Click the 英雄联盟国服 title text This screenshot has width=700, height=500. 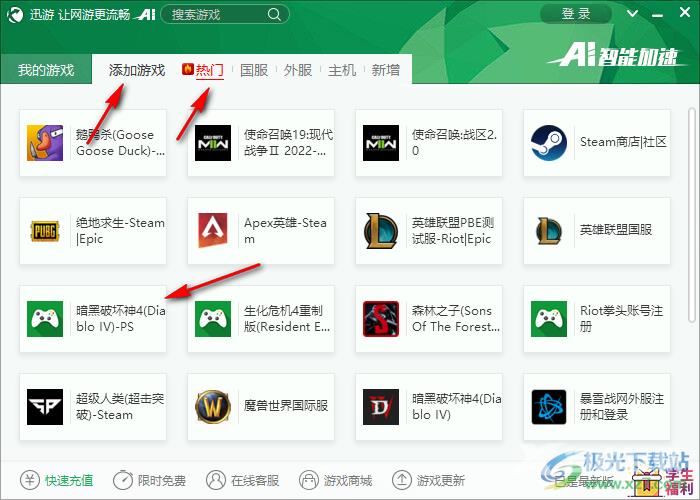click(x=616, y=230)
